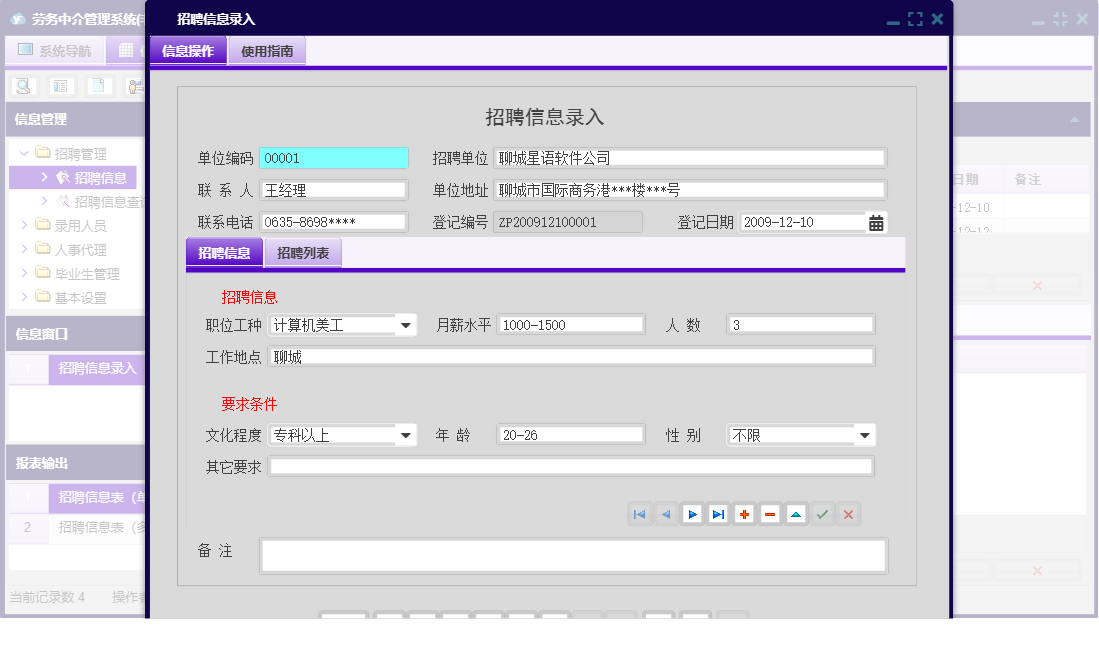Viewport: 1099px width, 655px height.
Task: Open the 招聘信息表 report entry
Action: tap(95, 497)
